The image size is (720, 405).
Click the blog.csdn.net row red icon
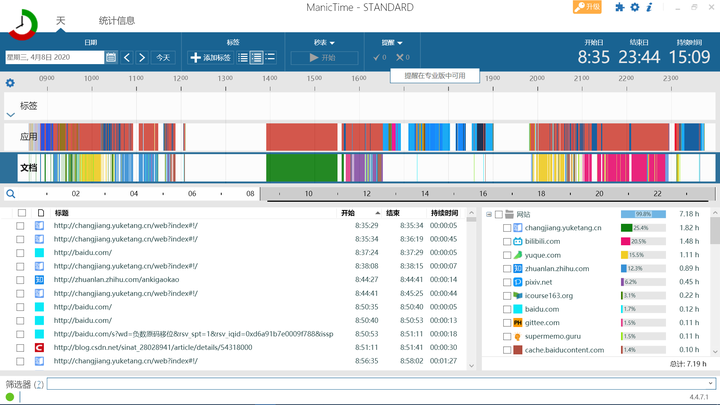(39, 348)
